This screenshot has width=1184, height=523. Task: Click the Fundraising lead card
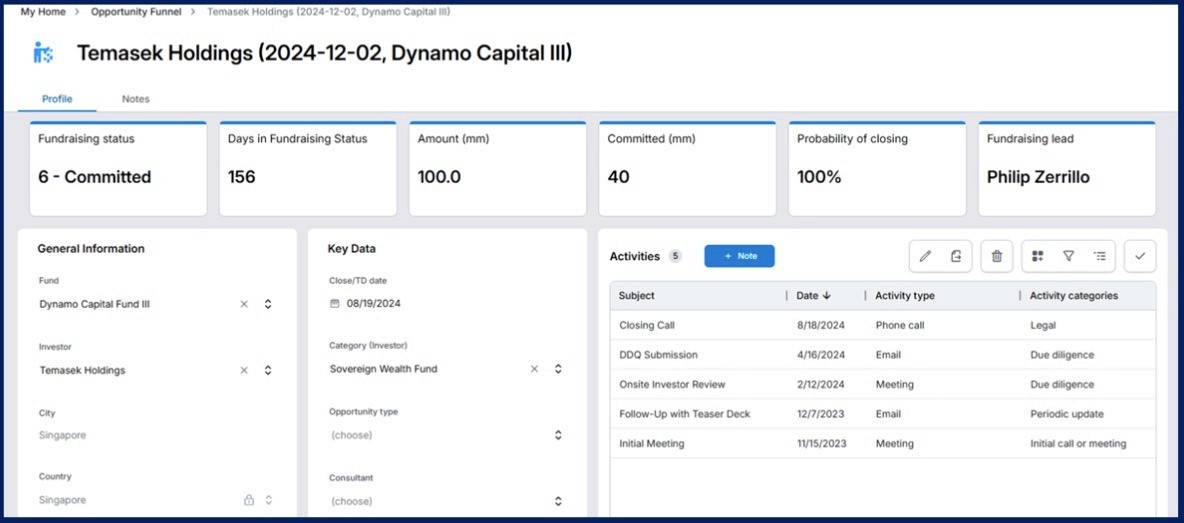[x=1067, y=169]
